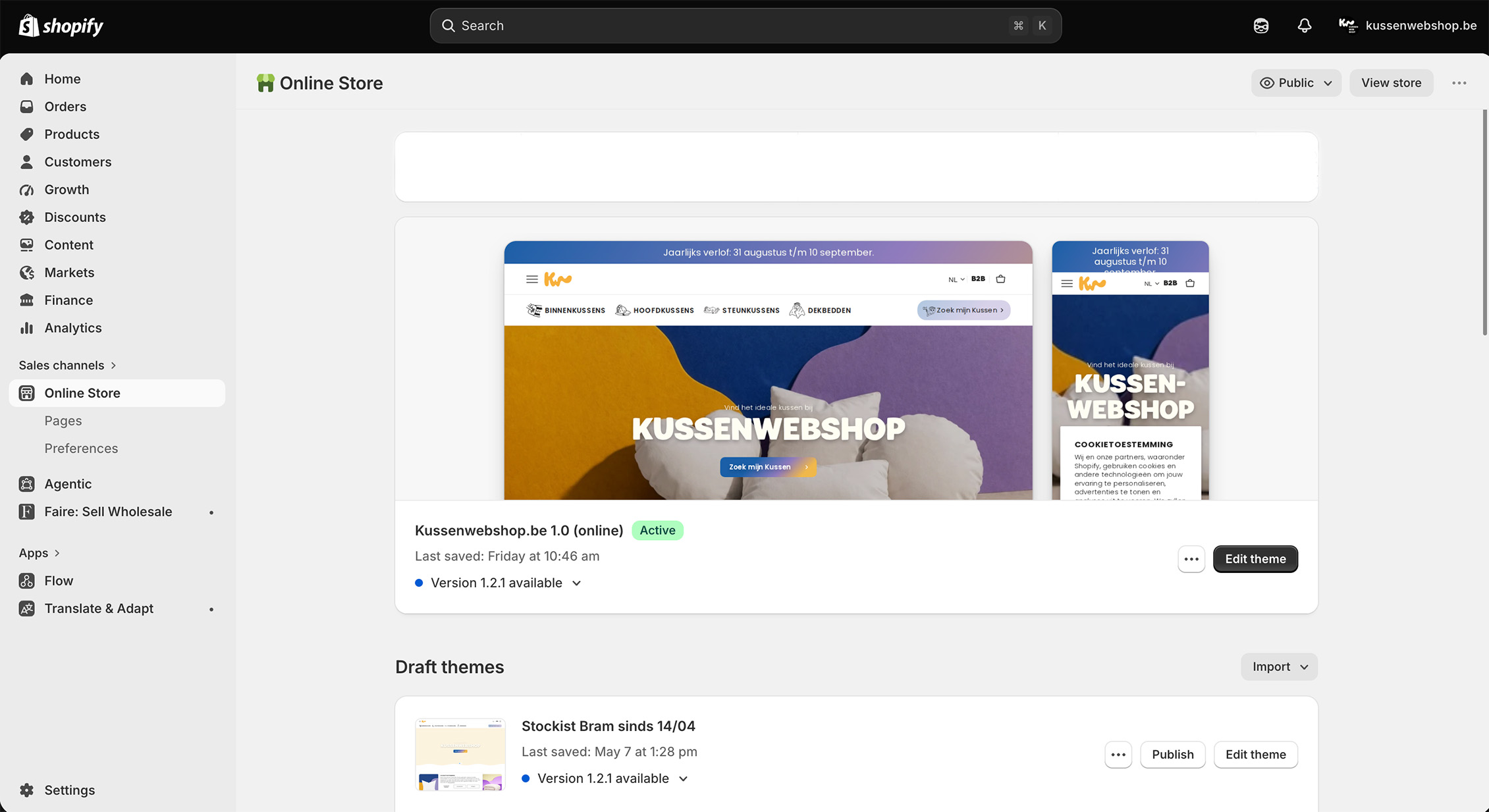The image size is (1489, 812).
Task: Click the Faire: Sell Wholesale icon
Action: [x=26, y=512]
